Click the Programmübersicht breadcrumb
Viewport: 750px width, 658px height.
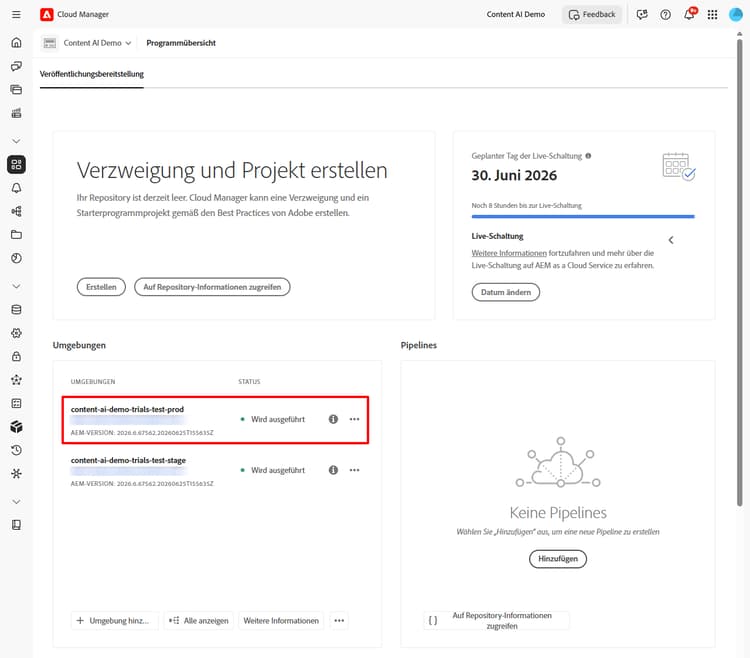[x=181, y=43]
